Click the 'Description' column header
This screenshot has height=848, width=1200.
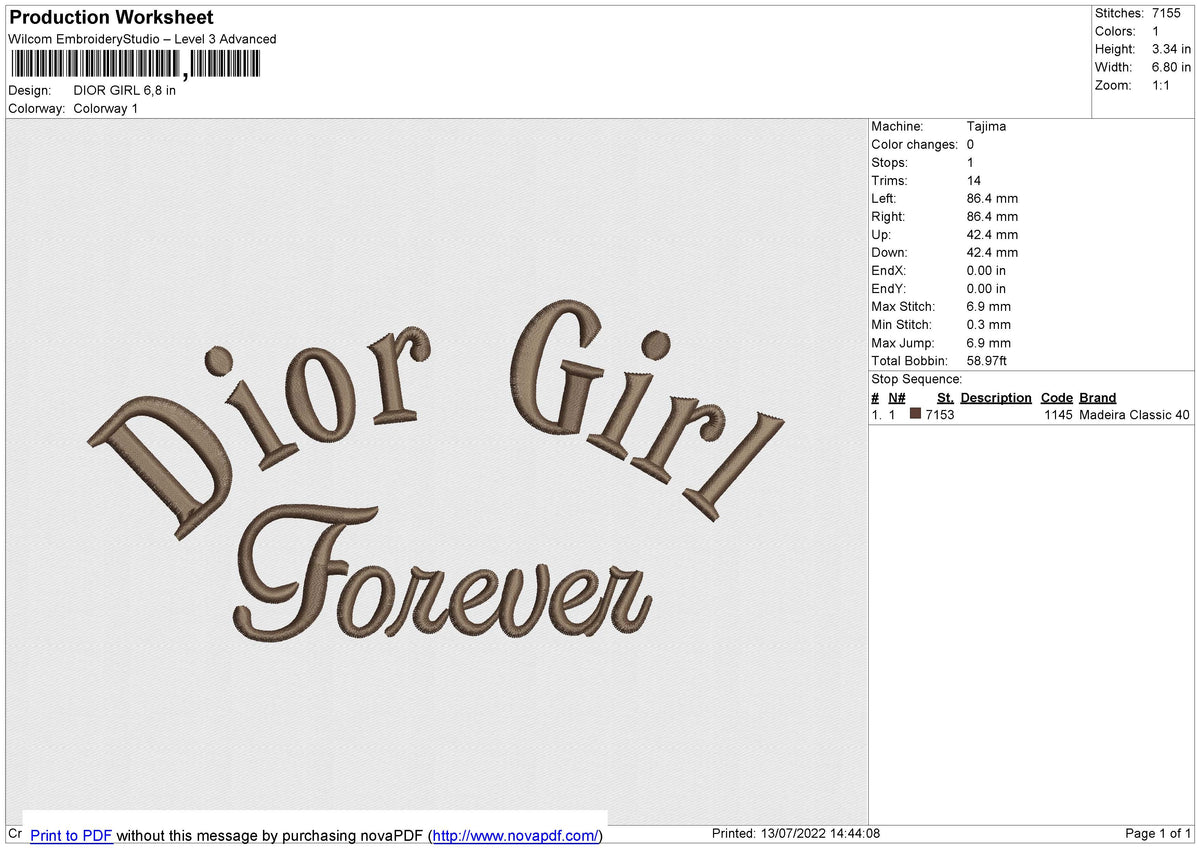click(x=996, y=397)
